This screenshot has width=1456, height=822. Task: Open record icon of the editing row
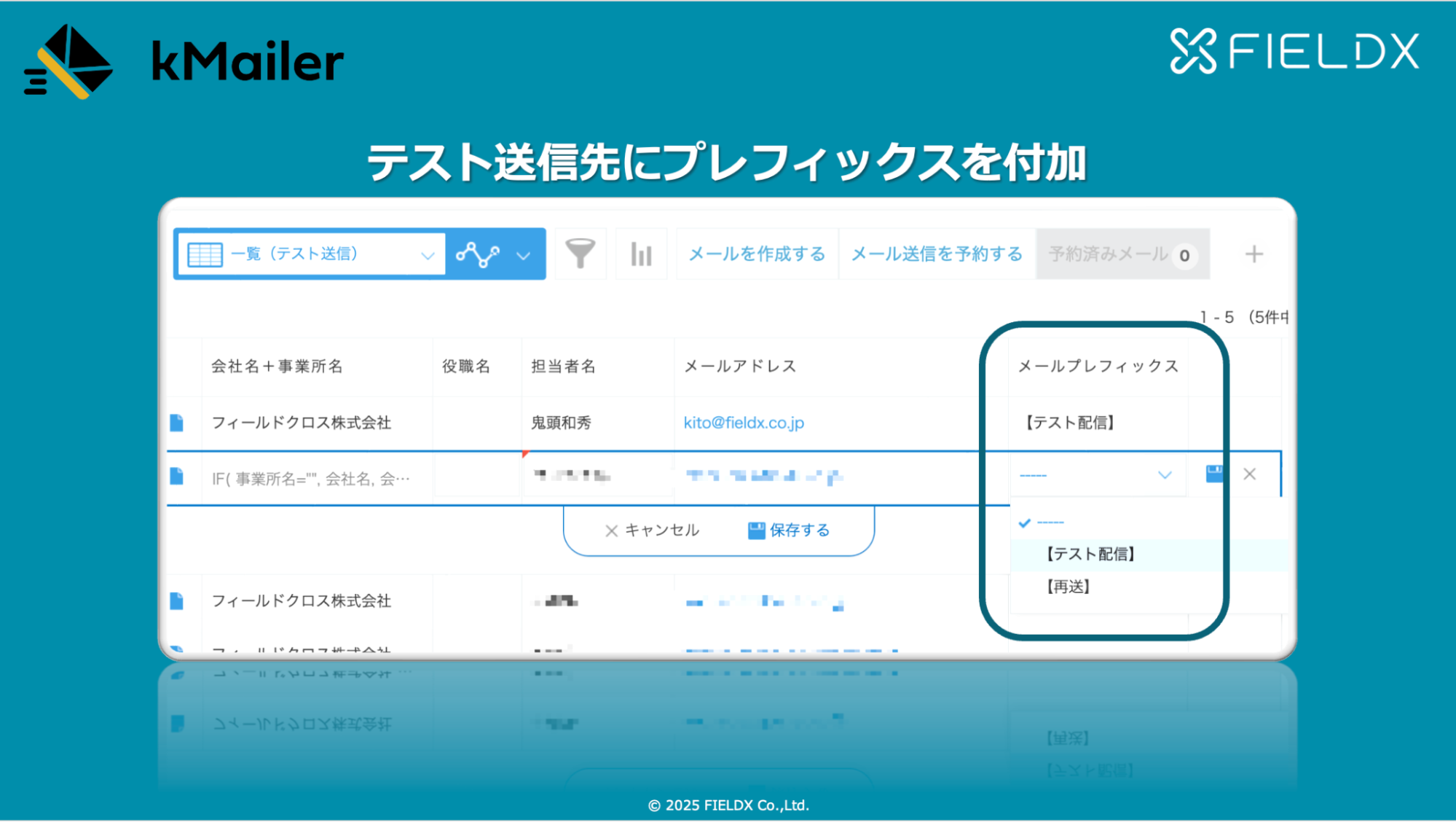pyautogui.click(x=176, y=477)
